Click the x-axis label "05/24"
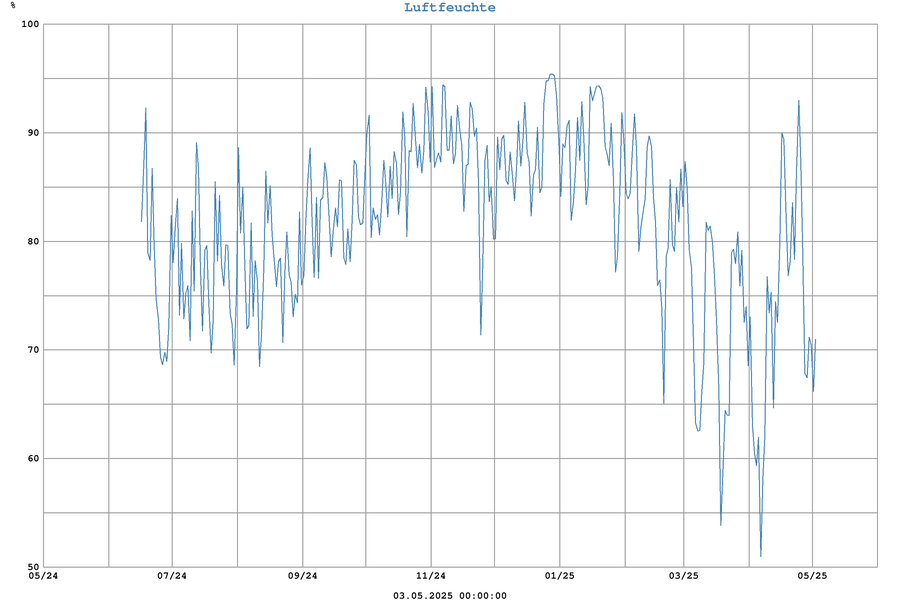The image size is (900, 600). (43, 576)
